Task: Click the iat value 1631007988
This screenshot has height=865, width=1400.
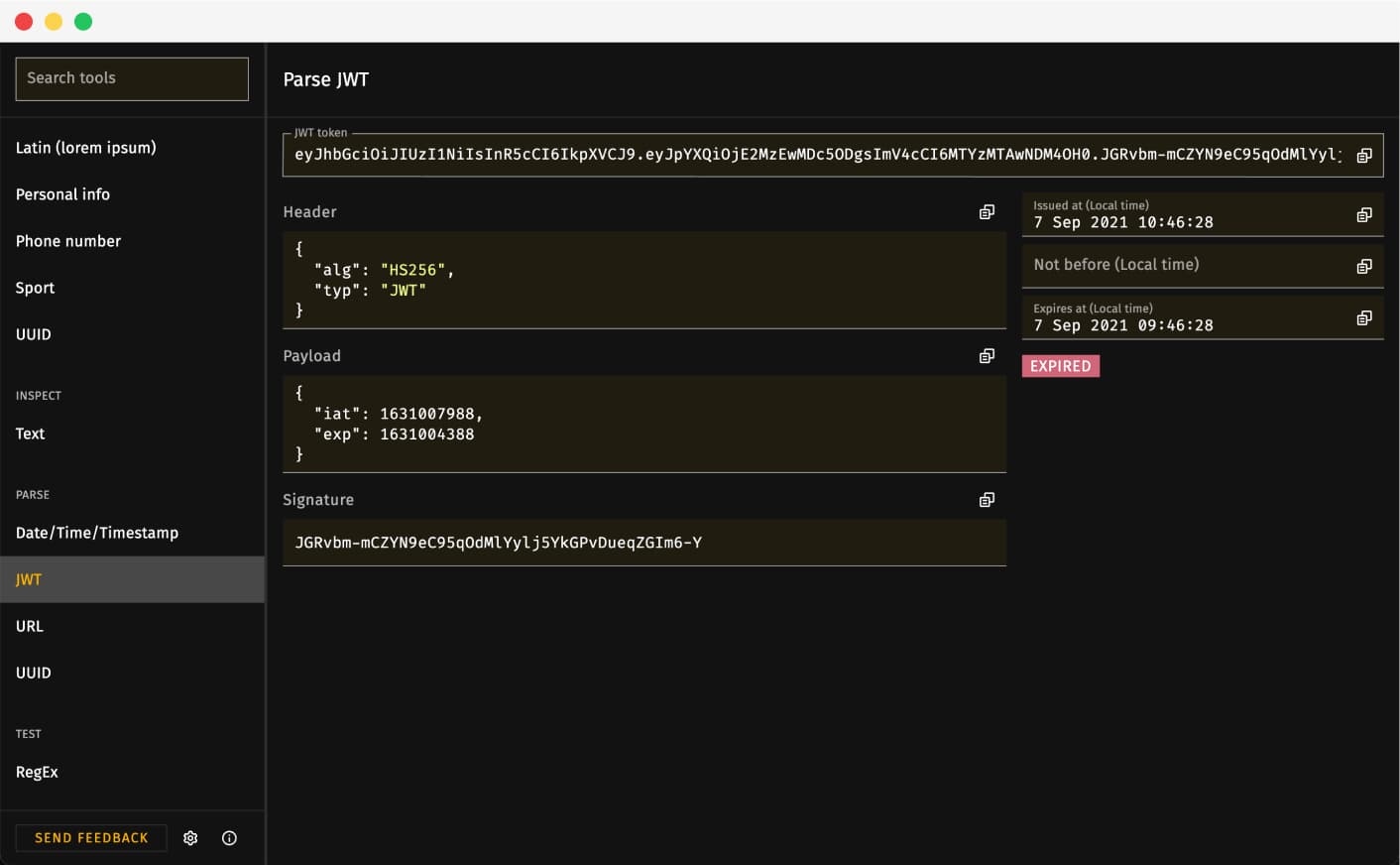Action: click(x=427, y=414)
